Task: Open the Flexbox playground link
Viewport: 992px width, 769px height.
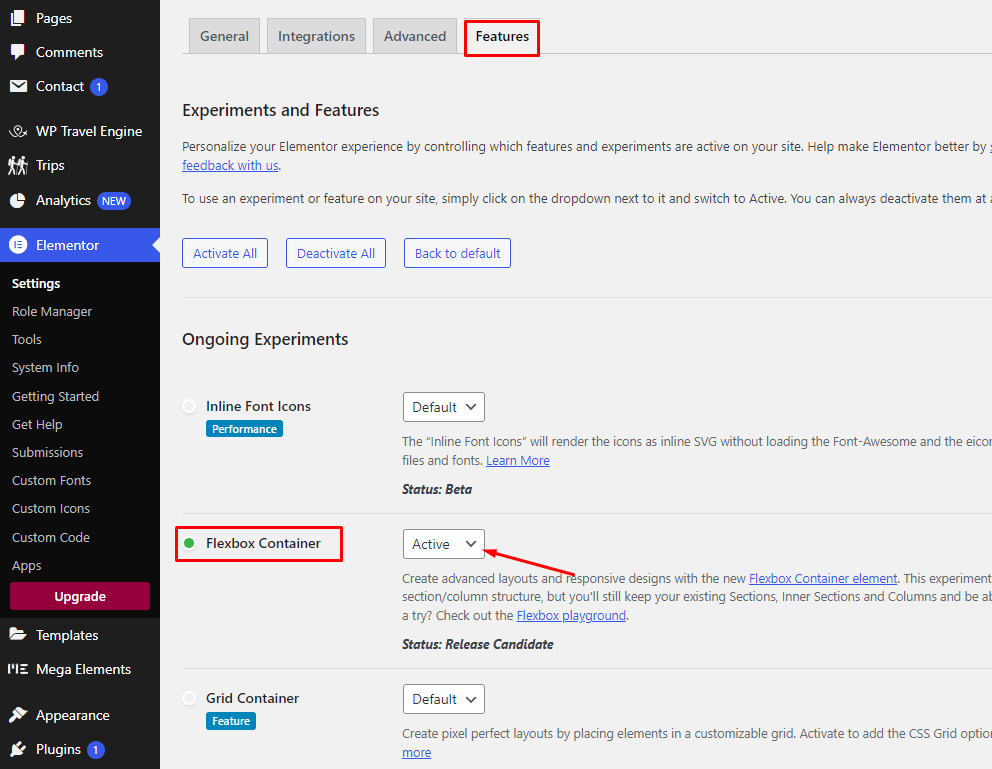Action: 571,615
